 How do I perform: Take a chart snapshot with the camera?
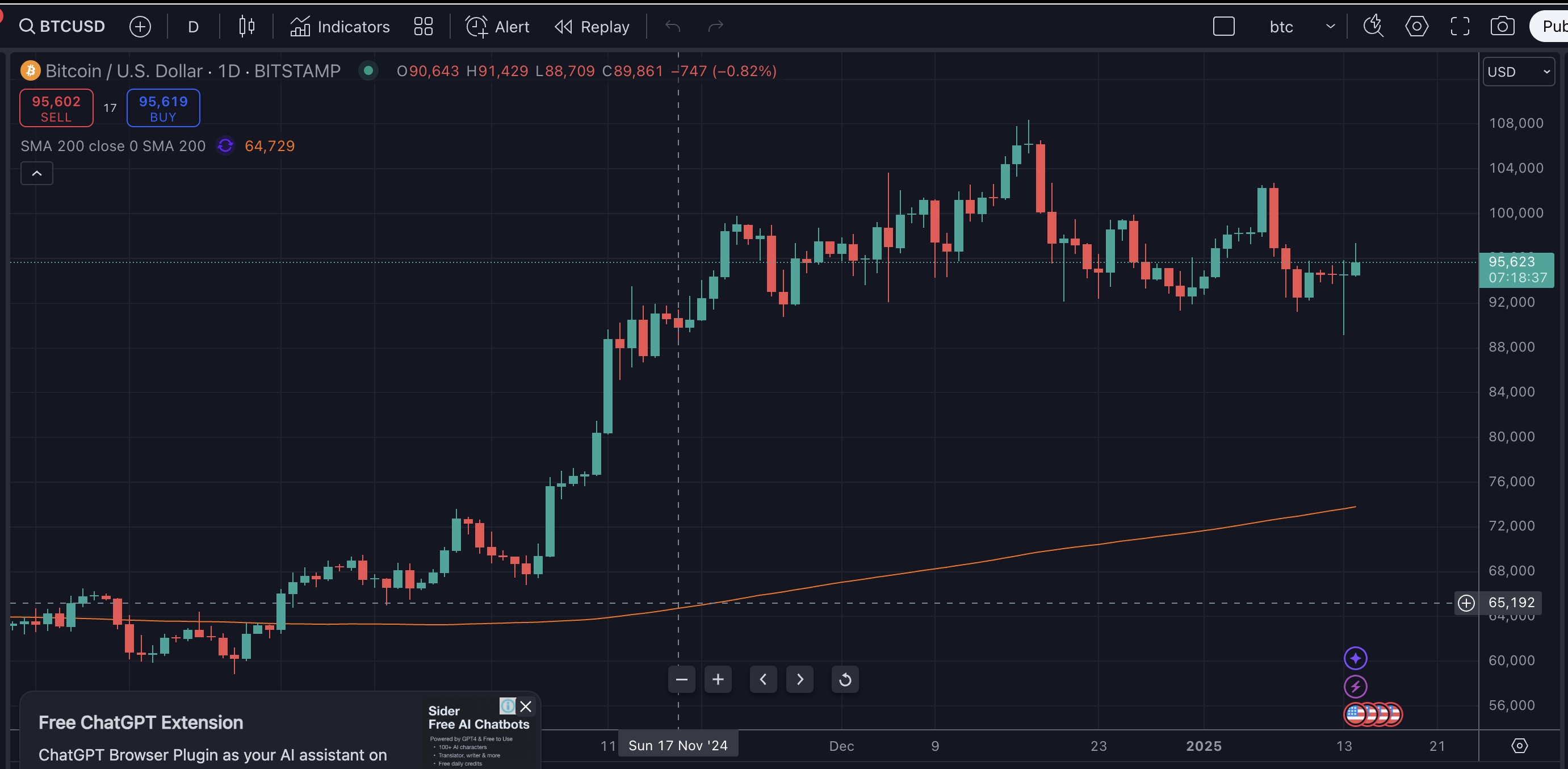click(x=1502, y=26)
